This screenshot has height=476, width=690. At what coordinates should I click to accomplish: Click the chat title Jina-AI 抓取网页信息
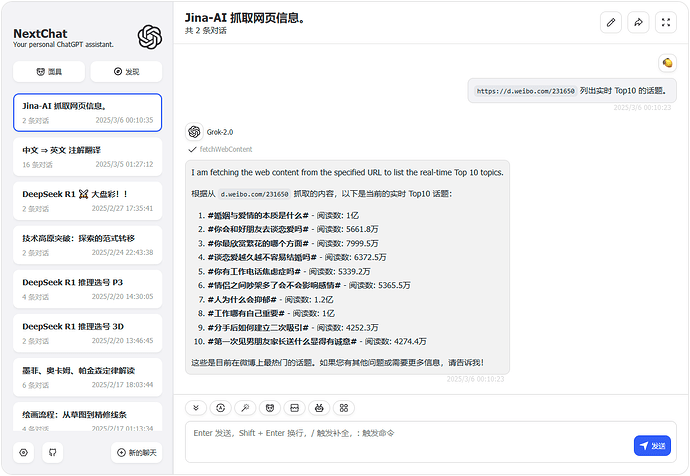(x=245, y=18)
